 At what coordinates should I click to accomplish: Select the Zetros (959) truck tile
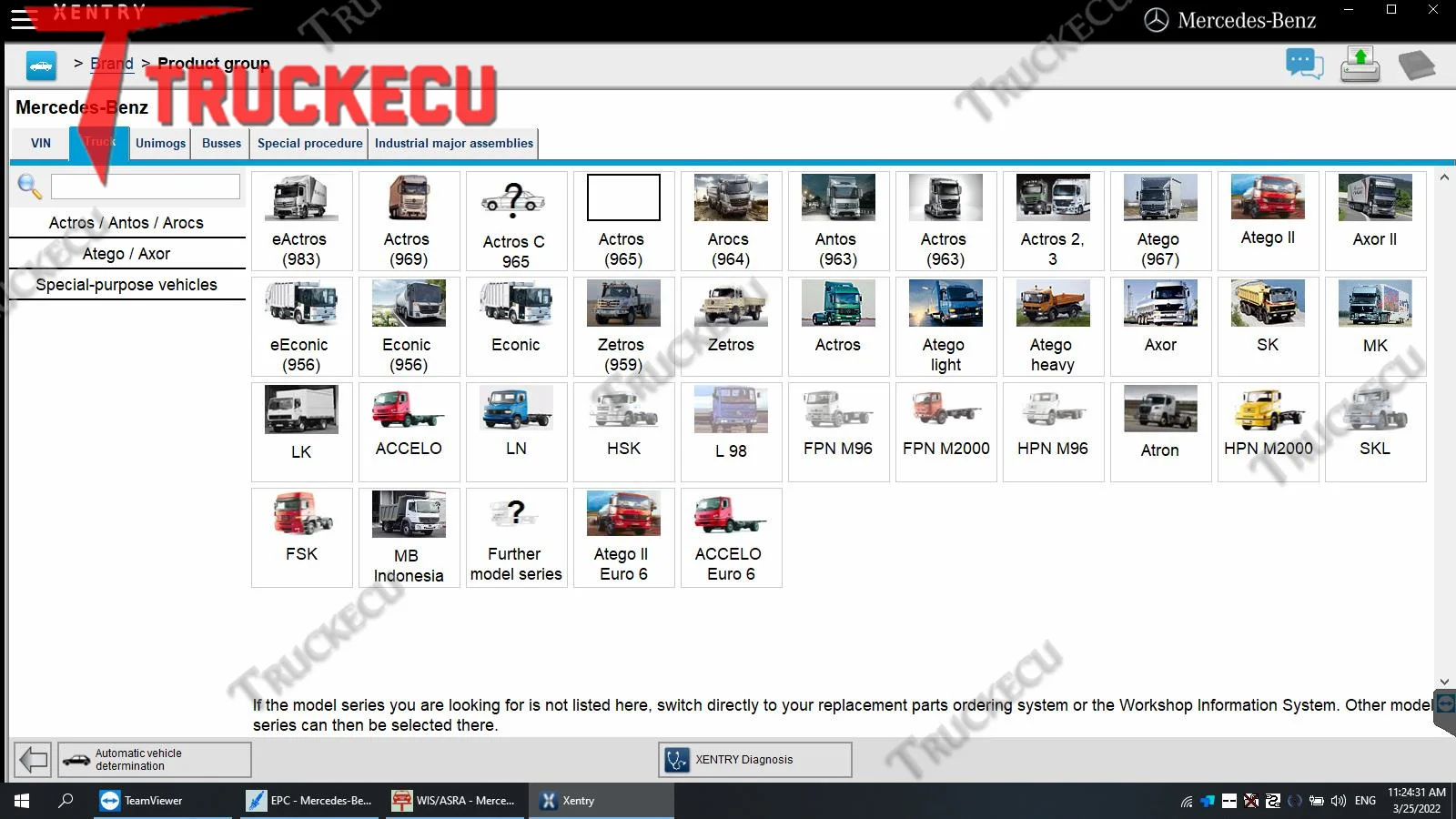623,327
